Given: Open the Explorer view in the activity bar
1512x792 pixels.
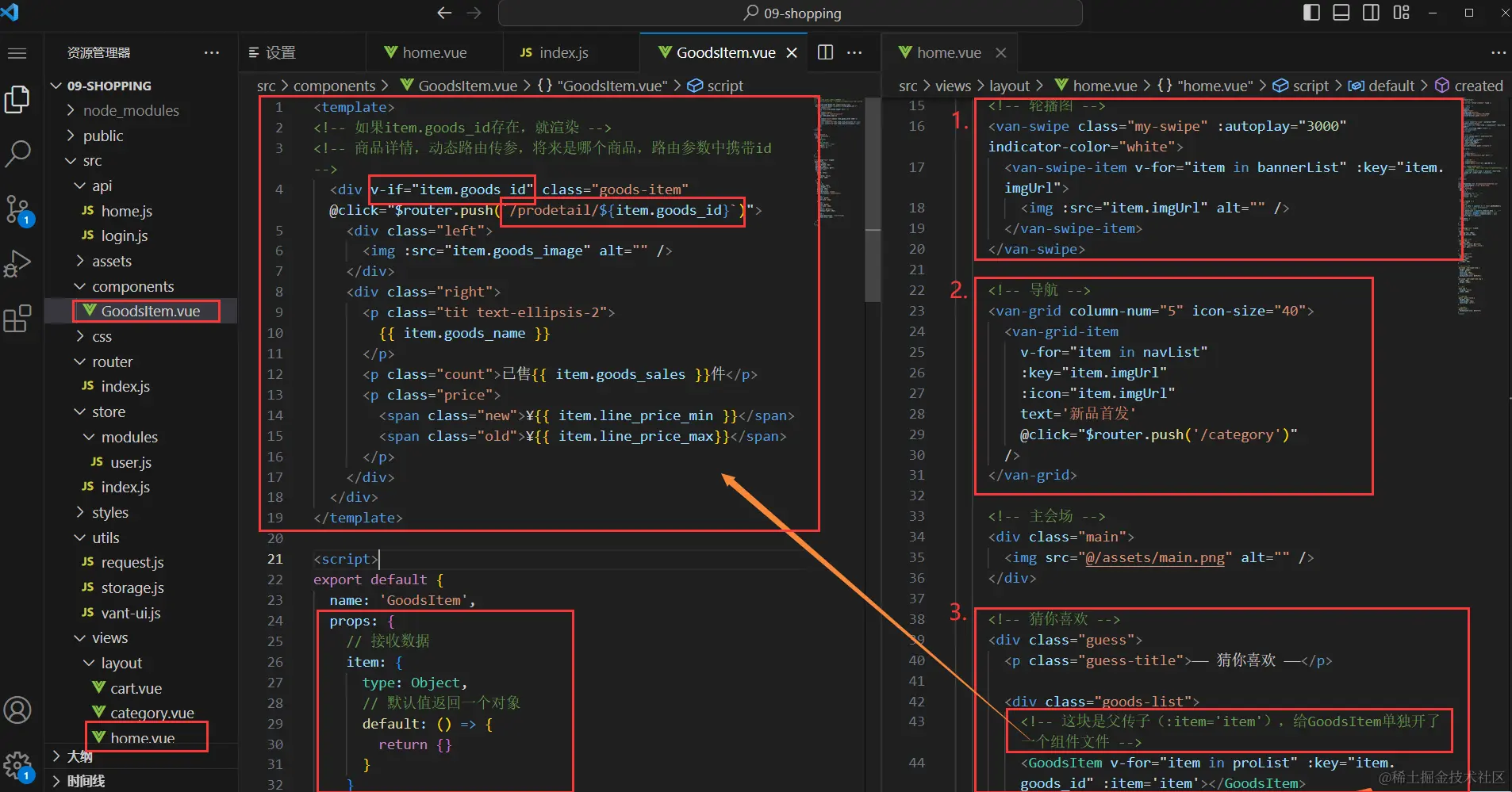Looking at the screenshot, I should coord(17,99).
